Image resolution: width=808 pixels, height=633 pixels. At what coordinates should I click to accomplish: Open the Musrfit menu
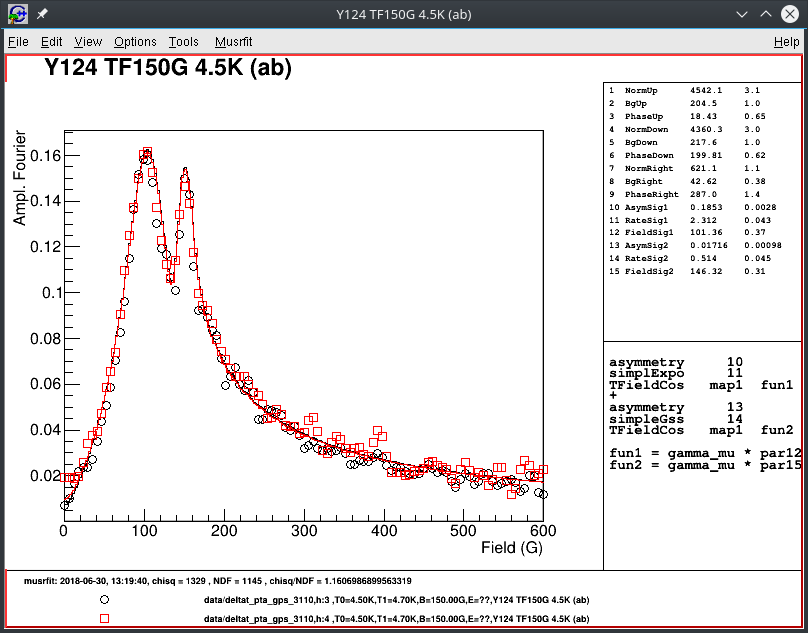pos(234,42)
